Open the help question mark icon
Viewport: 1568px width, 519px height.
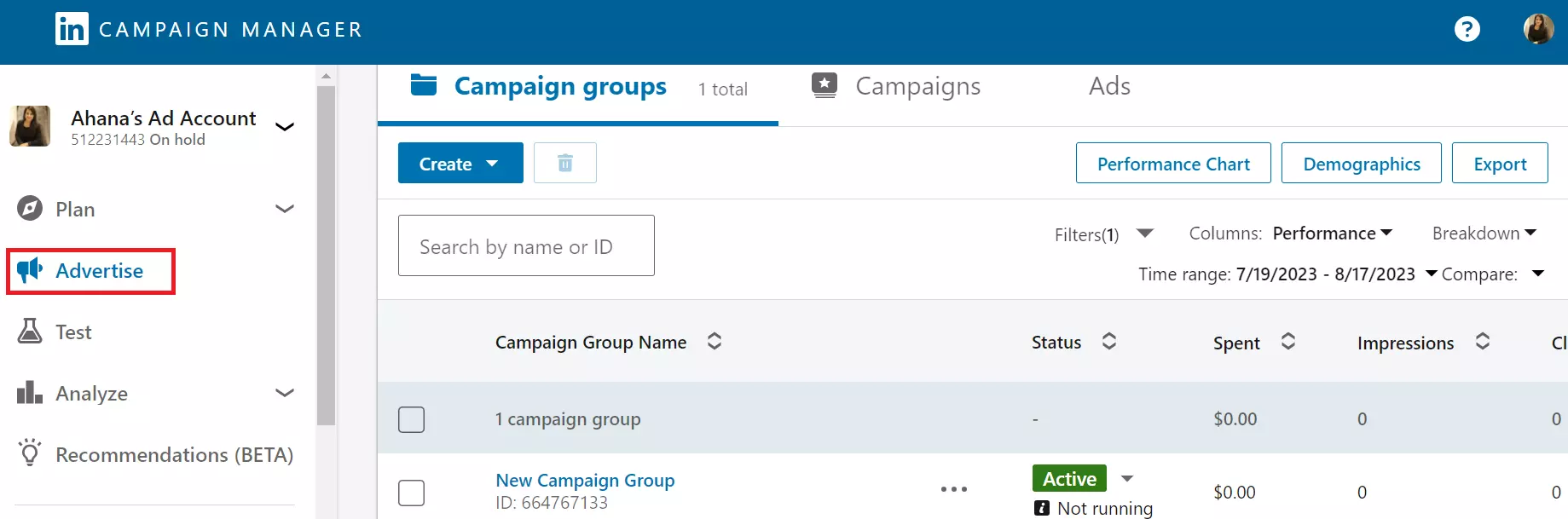[1467, 29]
